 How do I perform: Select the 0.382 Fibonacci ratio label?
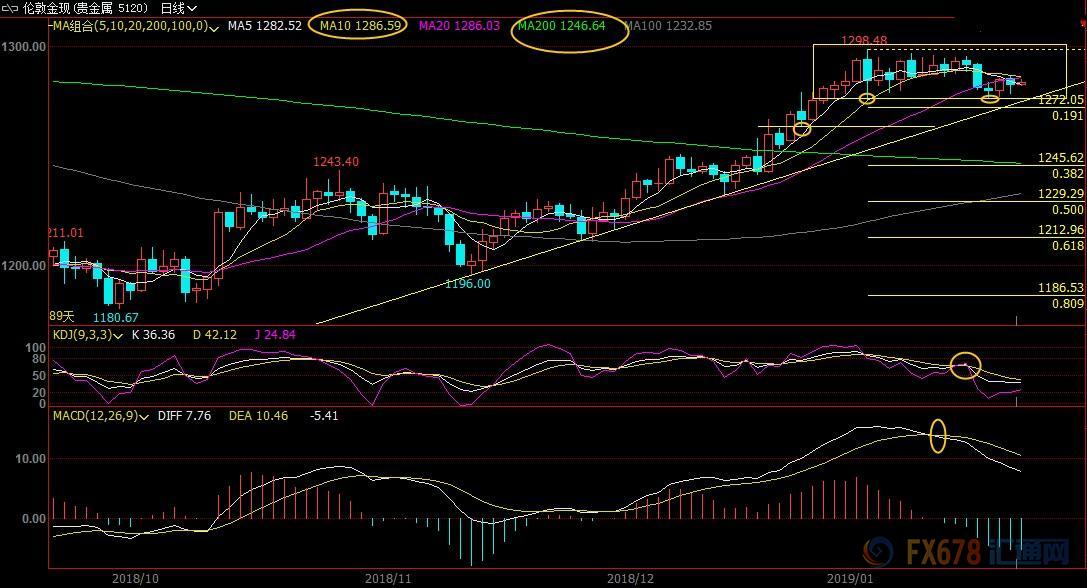click(x=1068, y=174)
